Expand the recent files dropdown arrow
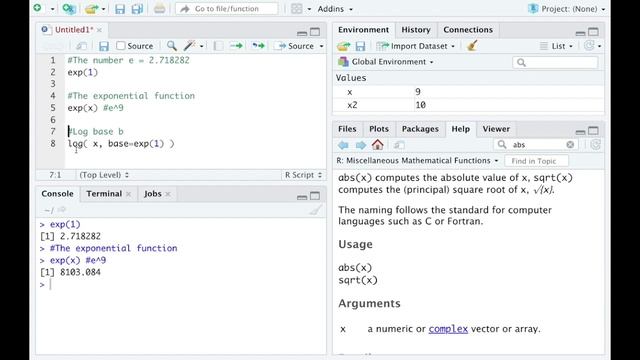Screen dimensions: 640x360 (x=103, y=9)
